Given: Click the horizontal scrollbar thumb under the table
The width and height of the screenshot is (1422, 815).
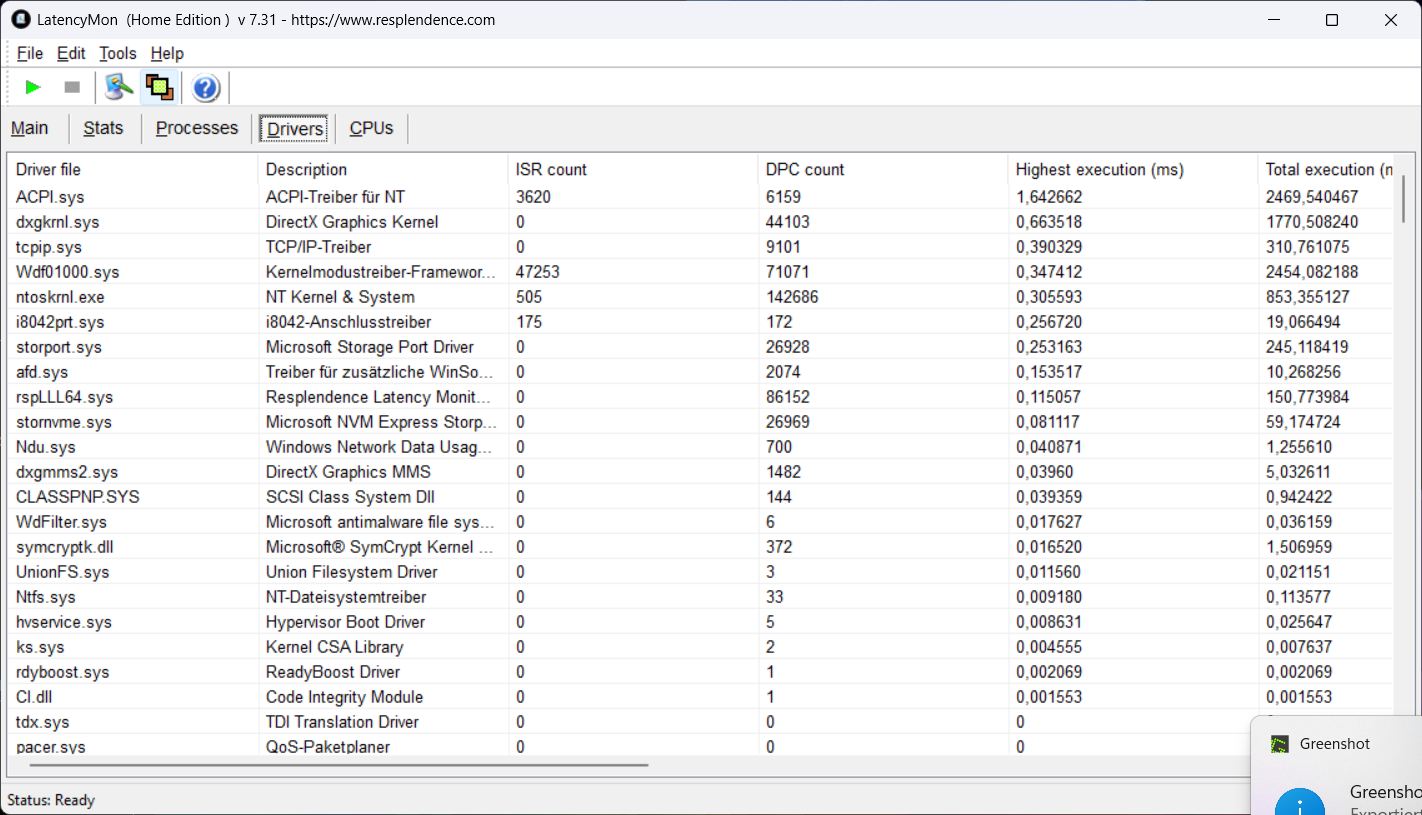Looking at the screenshot, I should [339, 765].
